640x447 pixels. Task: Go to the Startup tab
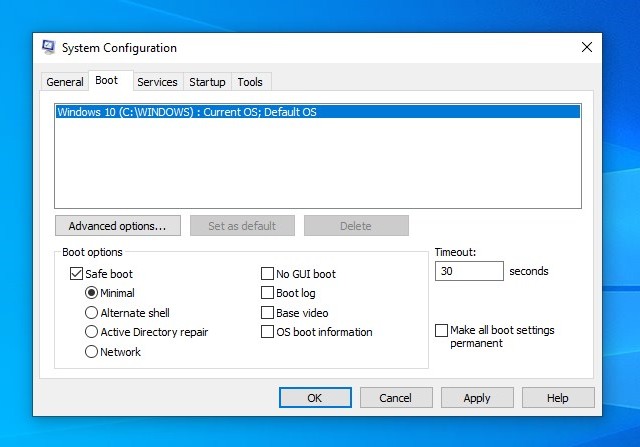(x=207, y=82)
